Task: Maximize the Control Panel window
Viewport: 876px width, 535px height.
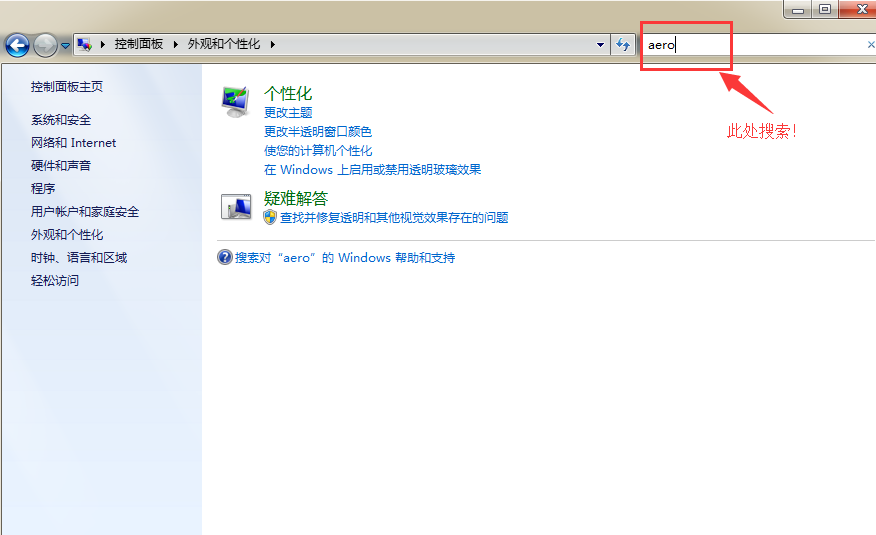Action: tap(825, 9)
